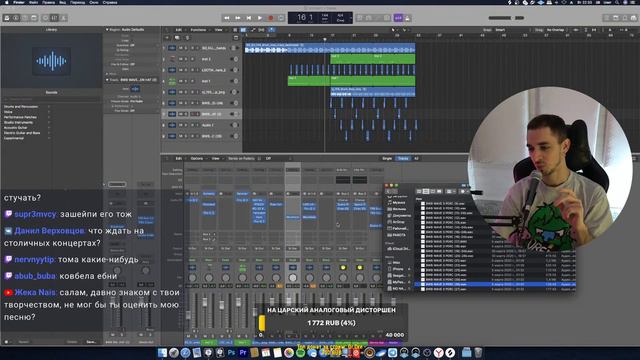The height and width of the screenshot is (360, 640).
Task: Toggle the Show Flex button
Action: pos(261,30)
